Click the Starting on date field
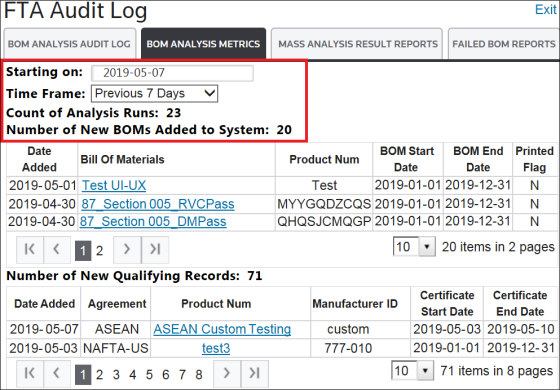This screenshot has width=560, height=390. click(172, 73)
